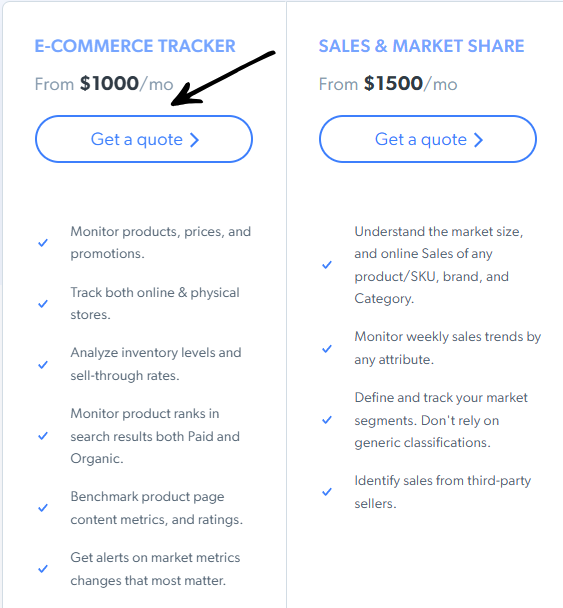
Task: Click the Identify sales from third-party sellers text
Action: point(442,492)
